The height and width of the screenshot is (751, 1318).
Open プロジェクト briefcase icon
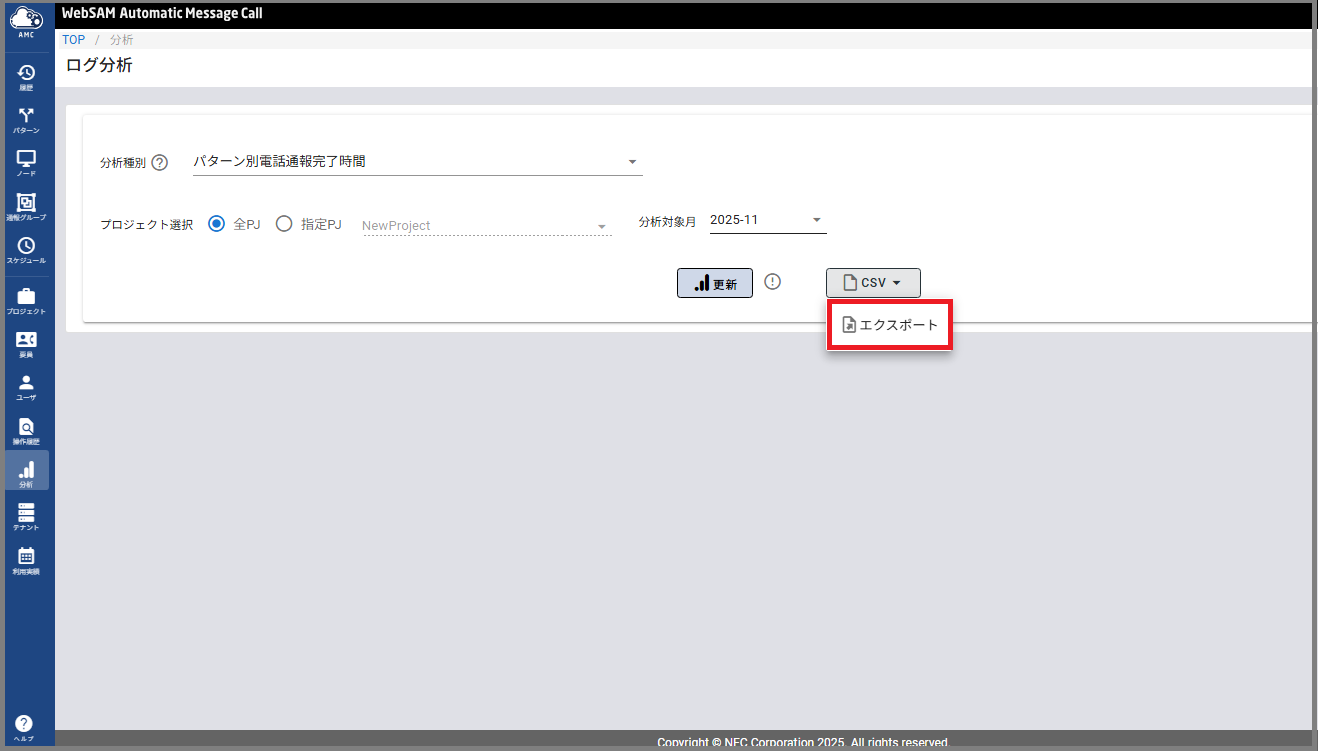[26, 299]
